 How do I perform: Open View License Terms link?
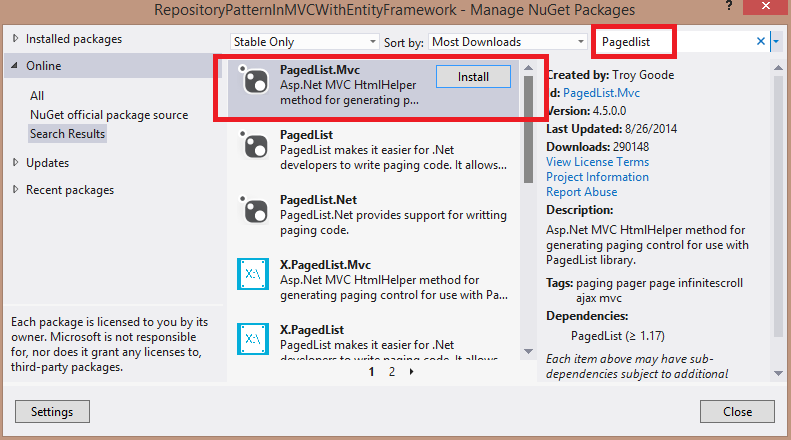pos(597,162)
